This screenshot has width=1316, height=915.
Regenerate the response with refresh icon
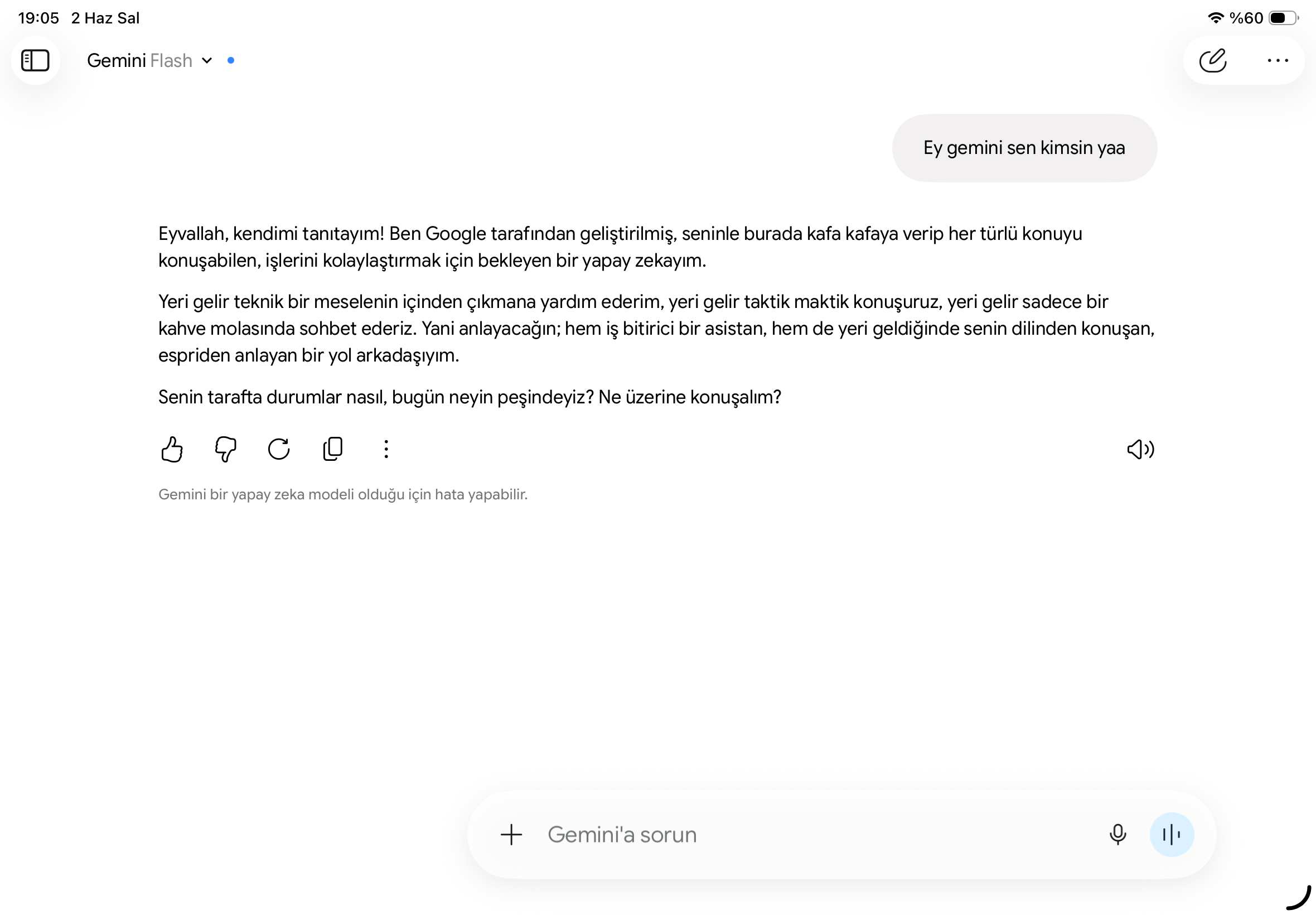tap(279, 449)
